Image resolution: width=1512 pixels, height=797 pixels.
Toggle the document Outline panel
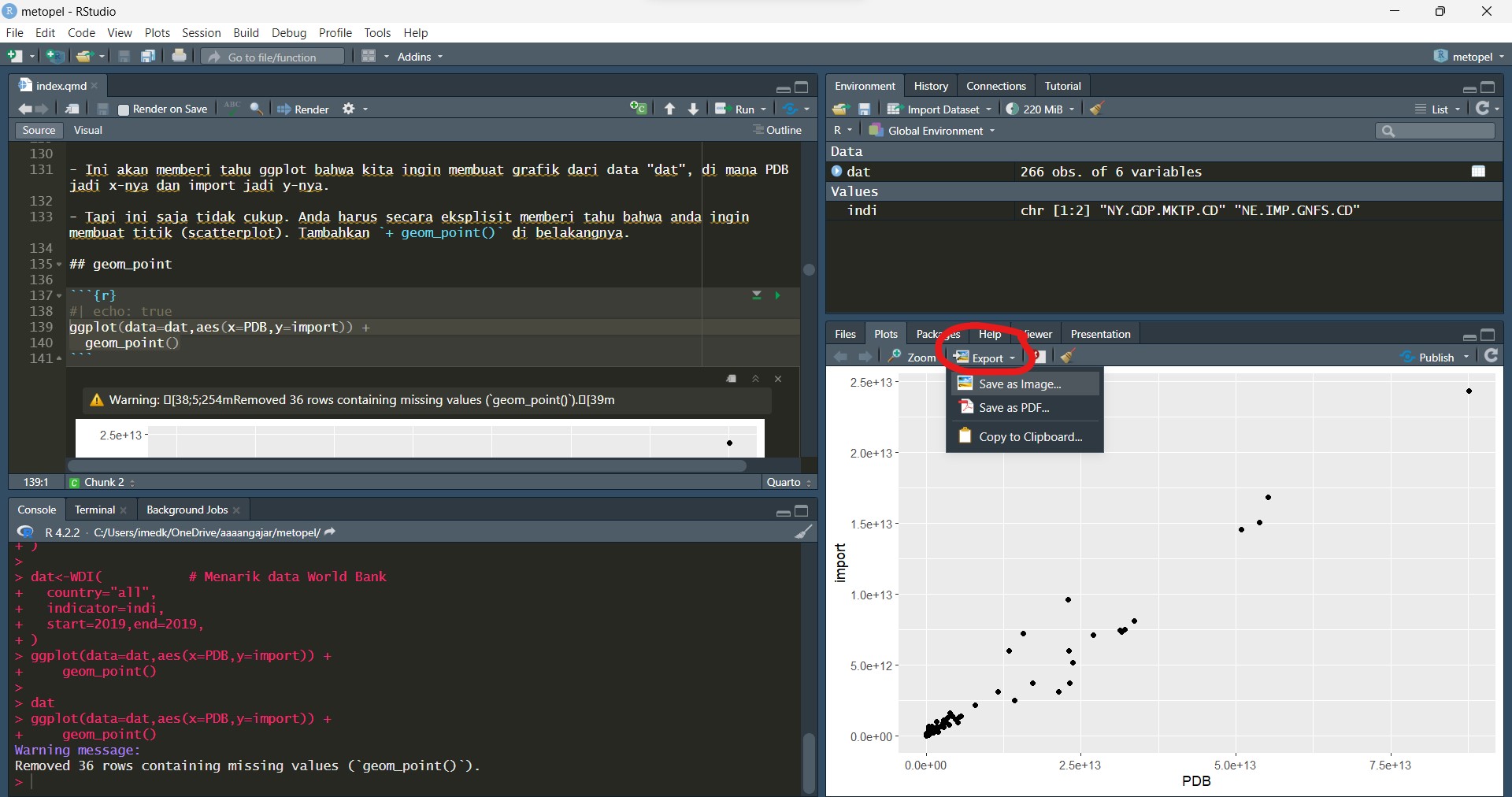pyautogui.click(x=777, y=130)
